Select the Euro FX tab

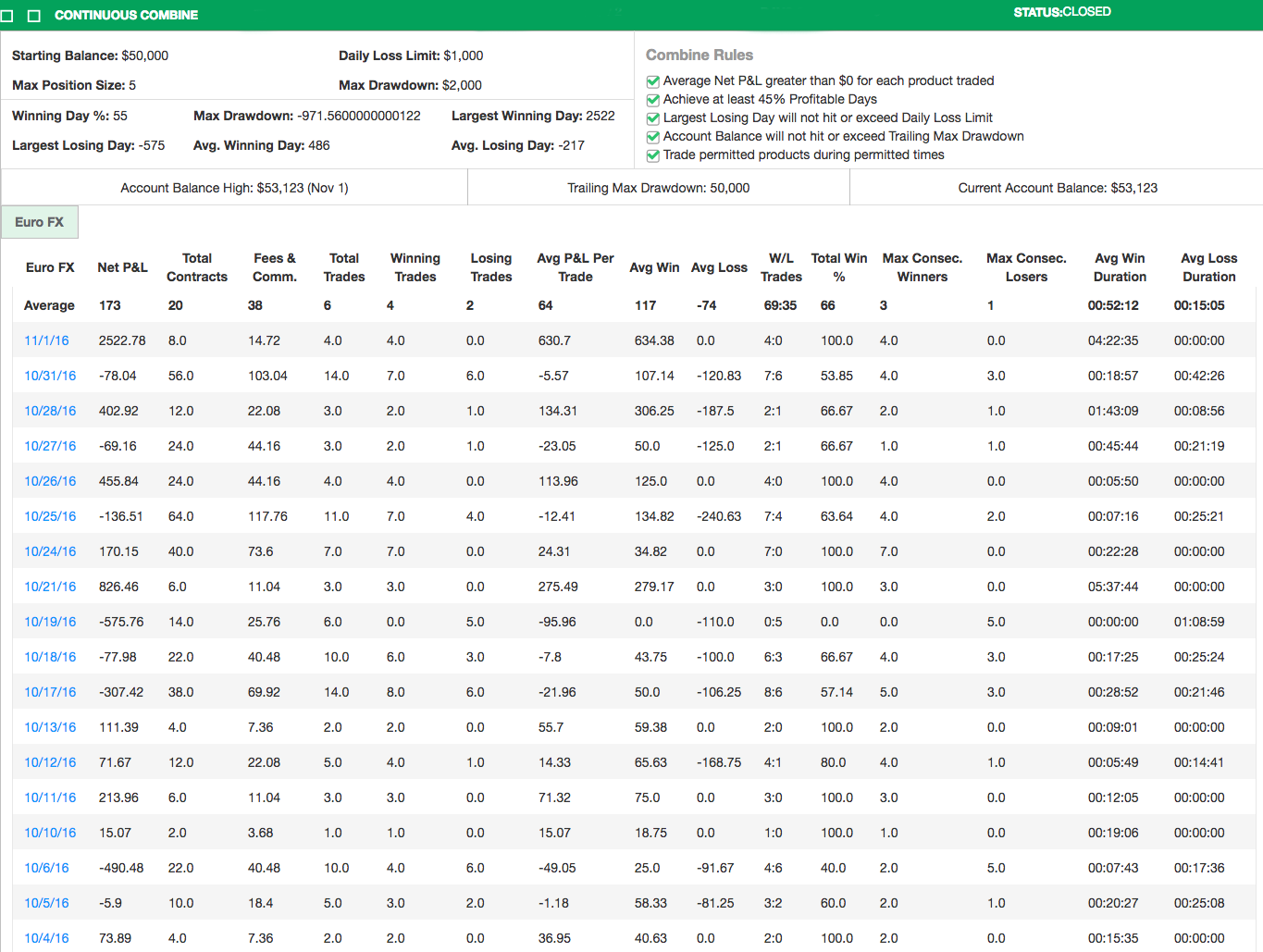(x=40, y=222)
